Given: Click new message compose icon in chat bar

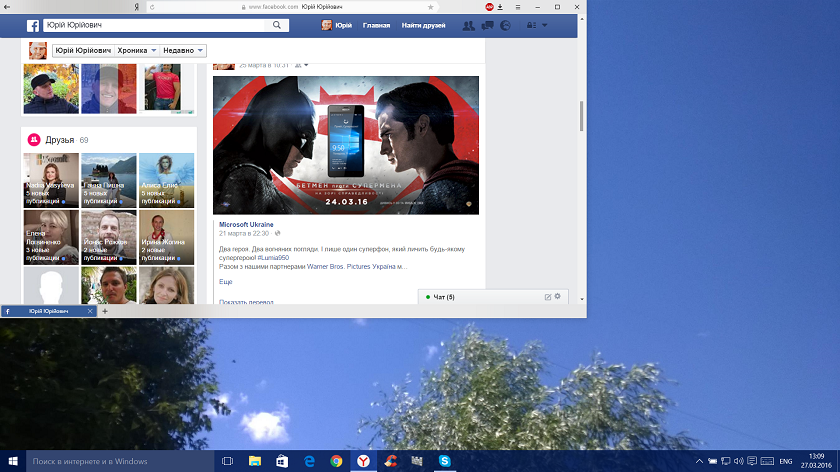Looking at the screenshot, I should (x=548, y=297).
